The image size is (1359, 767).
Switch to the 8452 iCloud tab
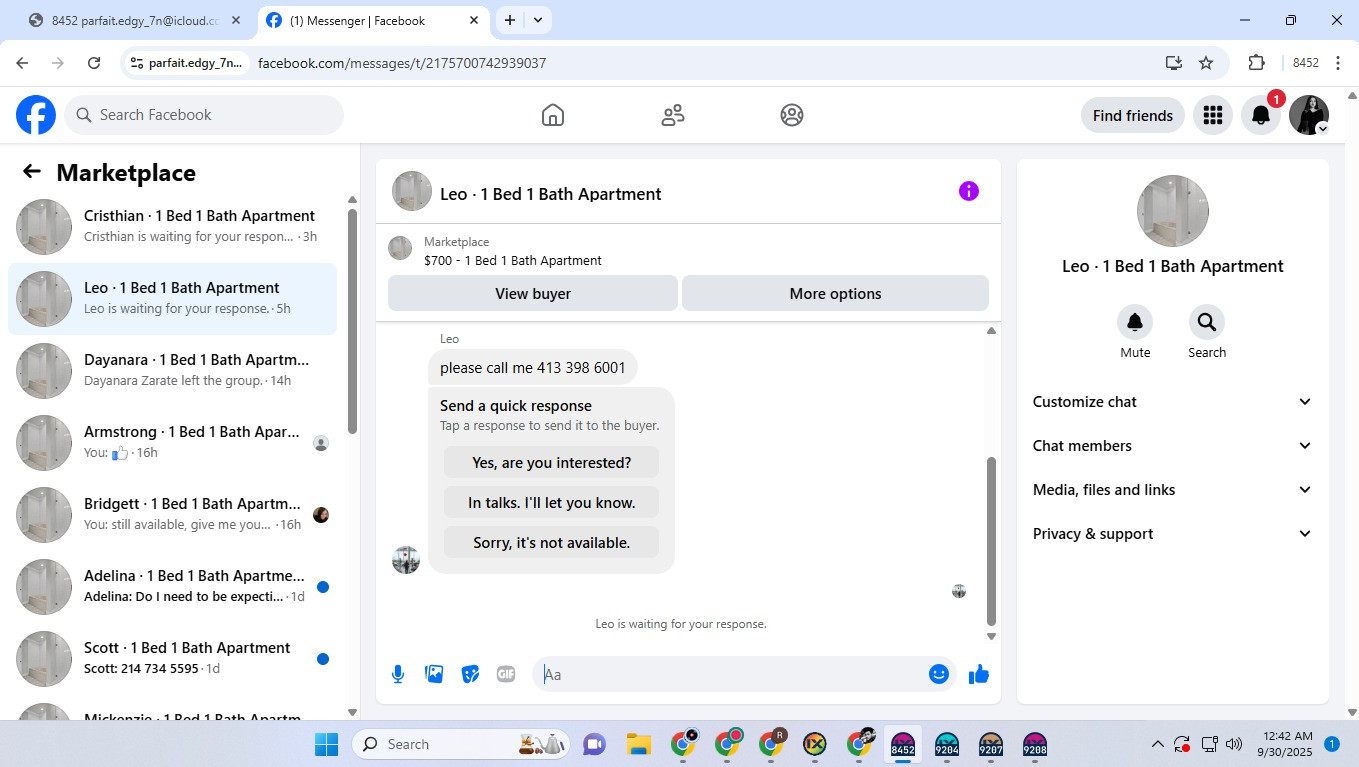[x=134, y=20]
